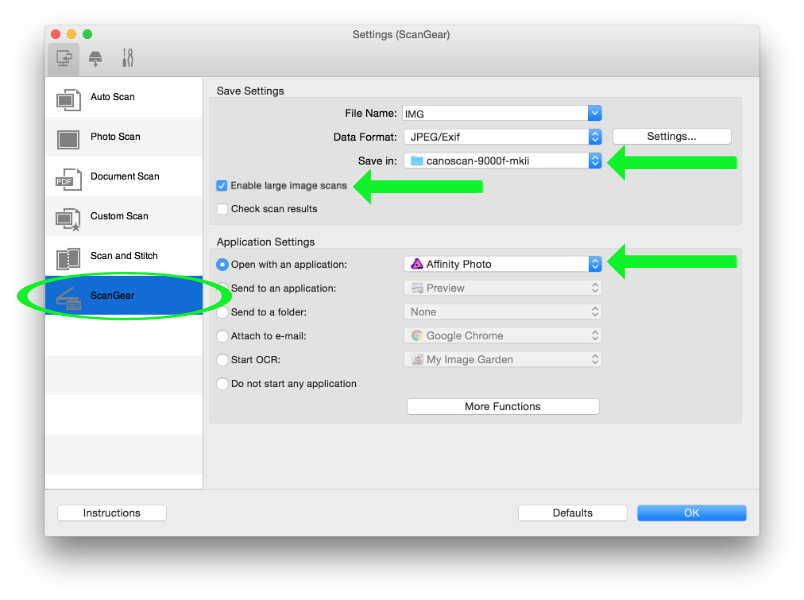The height and width of the screenshot is (600, 804).
Task: Select Attach to e-mail option
Action: 222,336
